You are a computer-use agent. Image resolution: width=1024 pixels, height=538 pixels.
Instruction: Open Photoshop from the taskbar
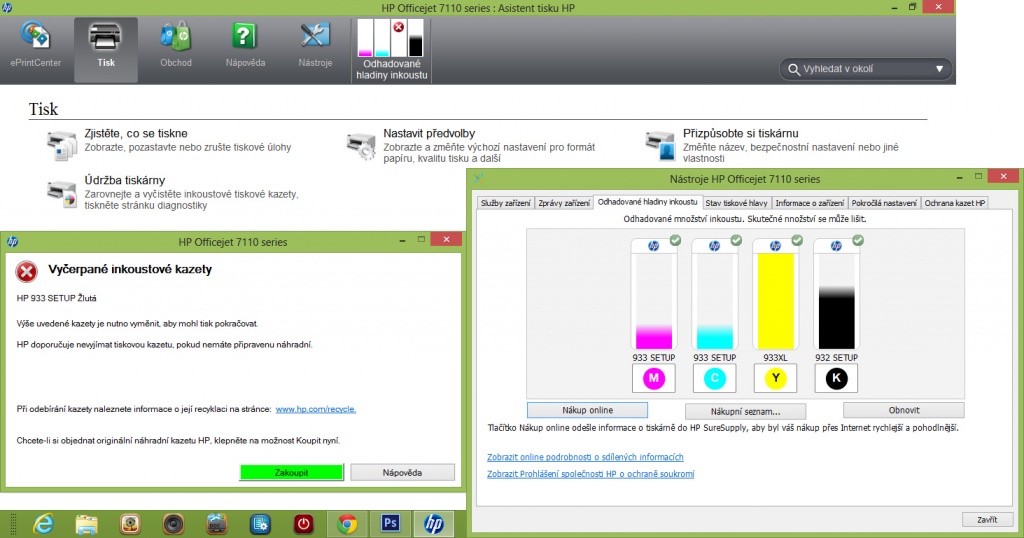click(x=390, y=524)
